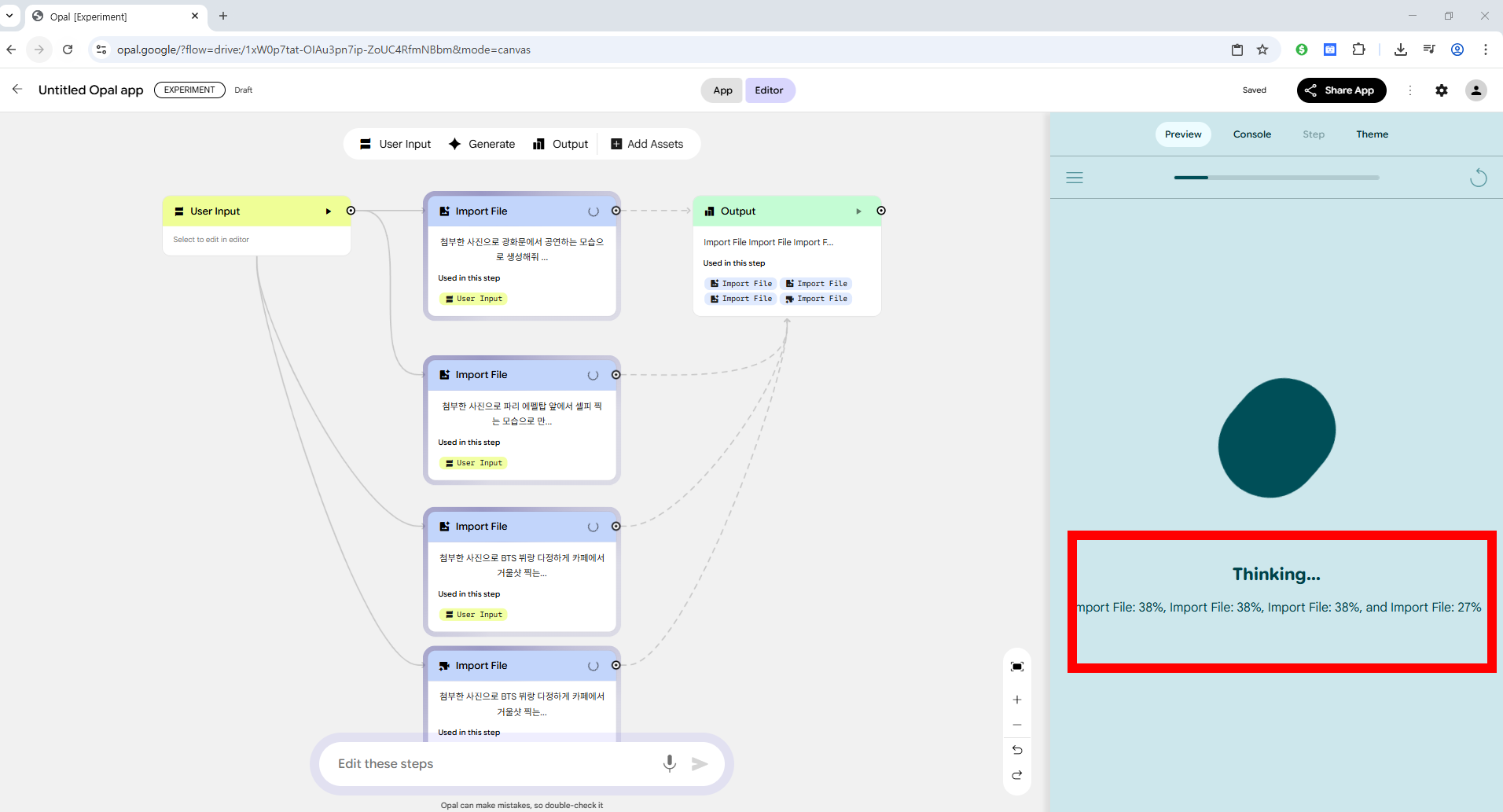Bookmark this page with star icon
Screen dimensions: 1503x812
(x=1262, y=50)
